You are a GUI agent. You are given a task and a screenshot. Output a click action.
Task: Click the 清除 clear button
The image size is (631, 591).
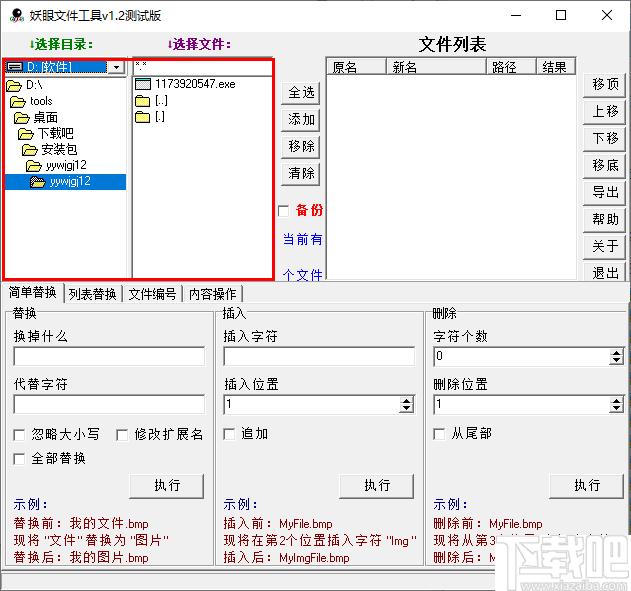point(301,174)
